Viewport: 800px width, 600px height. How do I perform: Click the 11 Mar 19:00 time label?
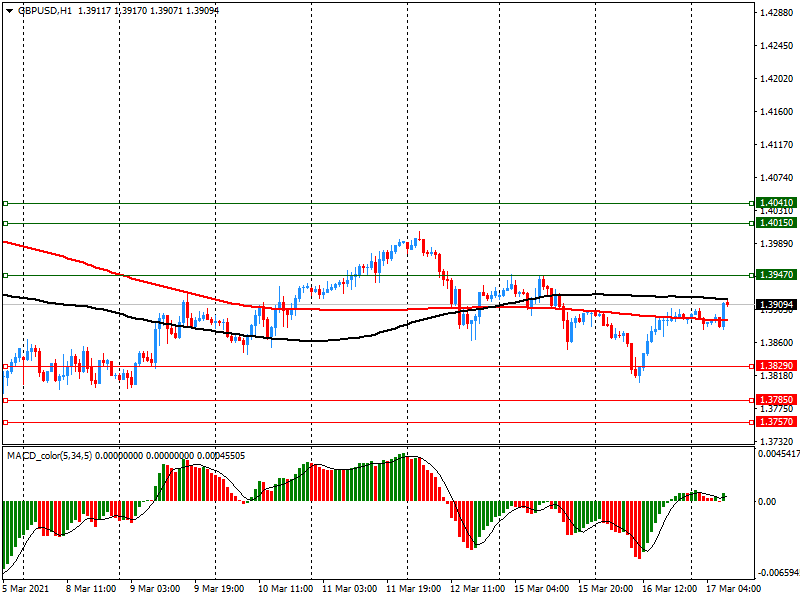click(x=413, y=589)
